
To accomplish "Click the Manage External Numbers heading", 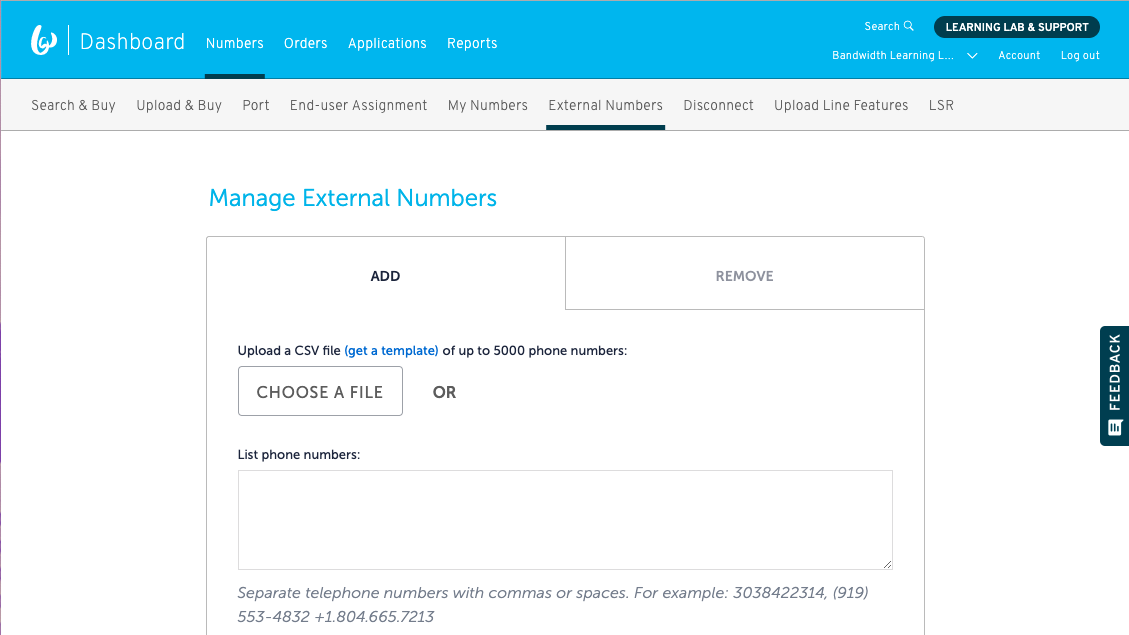I will (353, 198).
